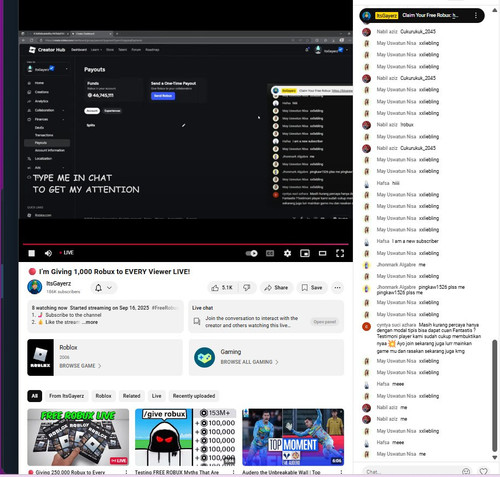Open options for Testing FREE ROBUX Myths video
500x477 pixels.
coord(233,472)
